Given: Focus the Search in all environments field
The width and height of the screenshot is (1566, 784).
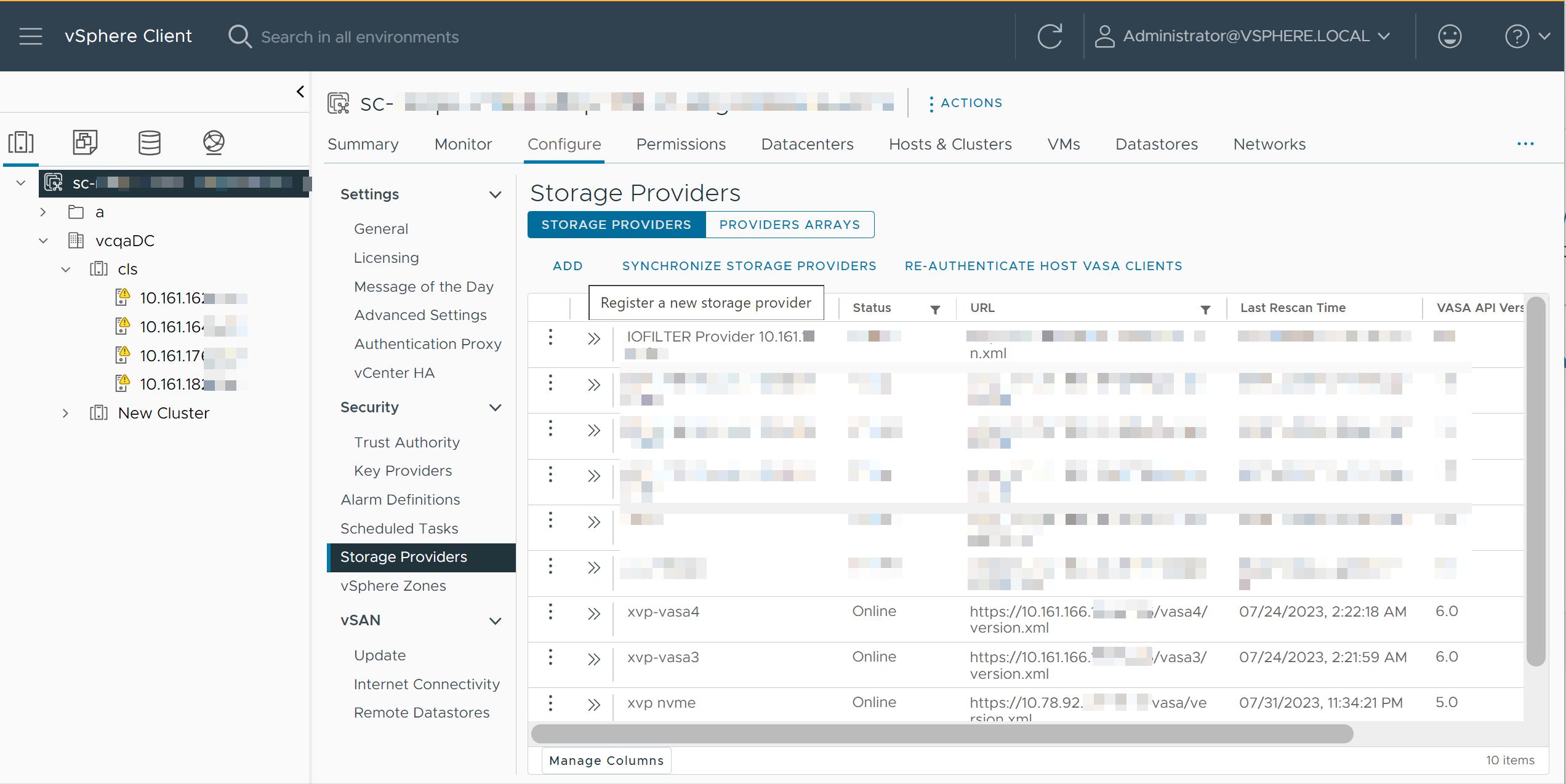Looking at the screenshot, I should 359,37.
